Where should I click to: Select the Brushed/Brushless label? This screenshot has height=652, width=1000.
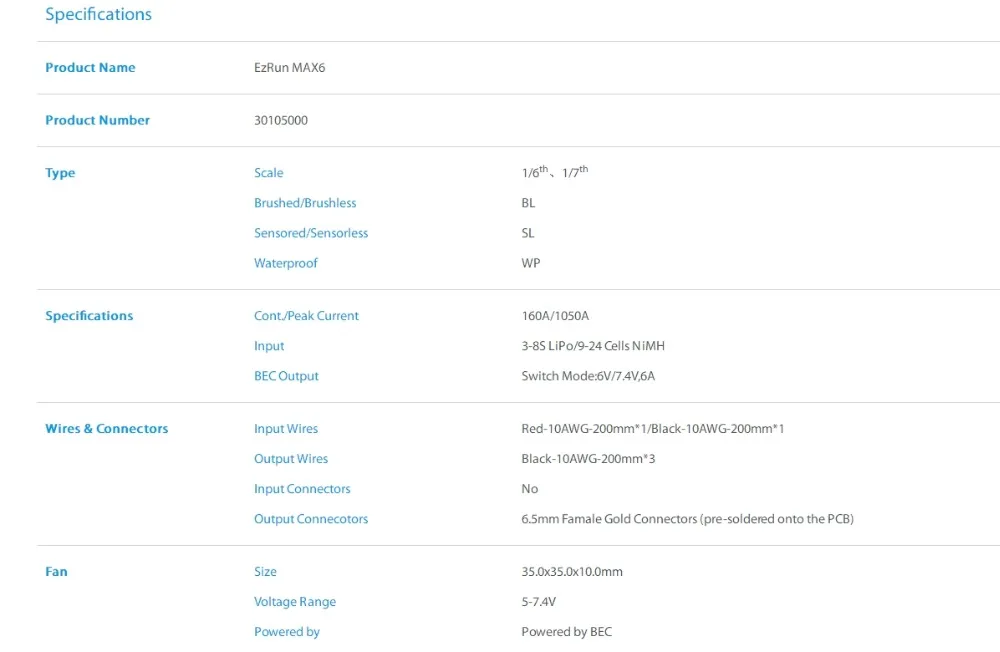tap(305, 203)
